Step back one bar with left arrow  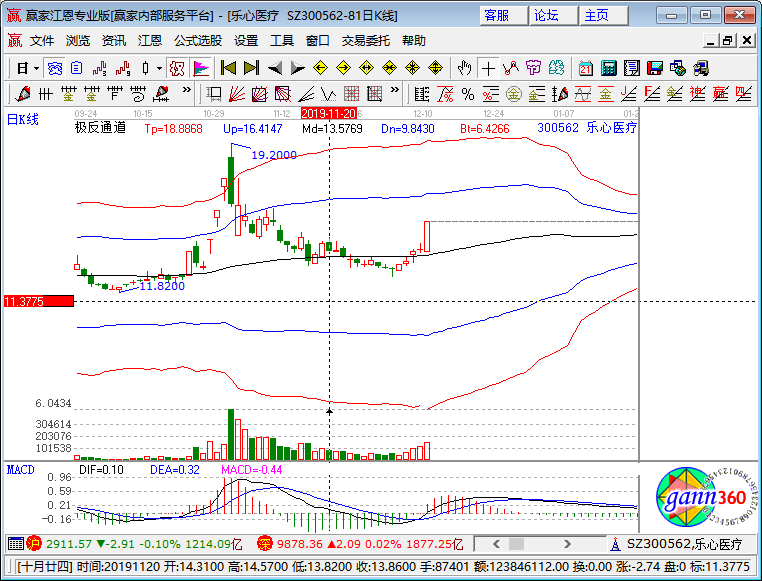(x=275, y=68)
